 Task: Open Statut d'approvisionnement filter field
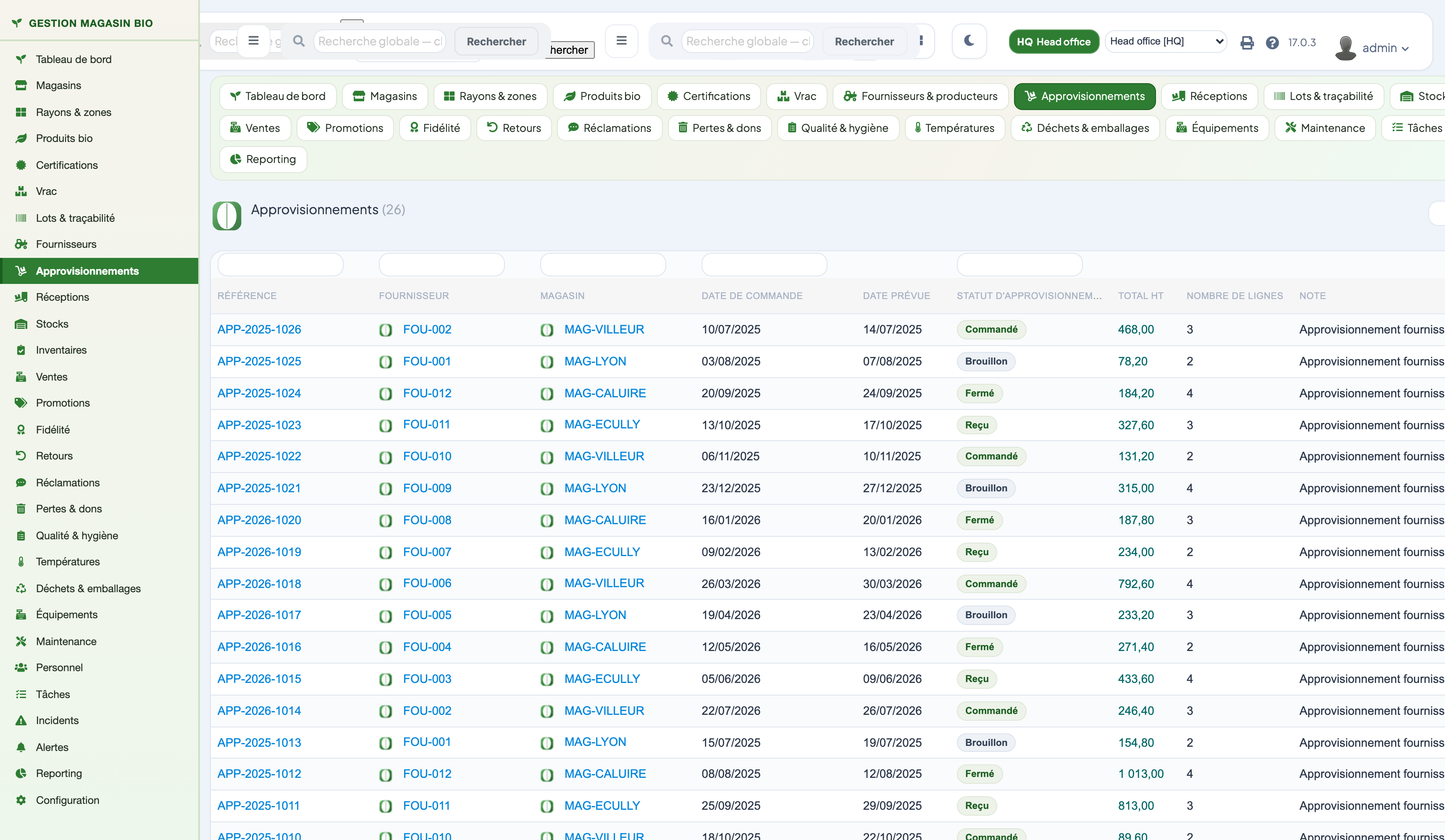pos(1019,265)
